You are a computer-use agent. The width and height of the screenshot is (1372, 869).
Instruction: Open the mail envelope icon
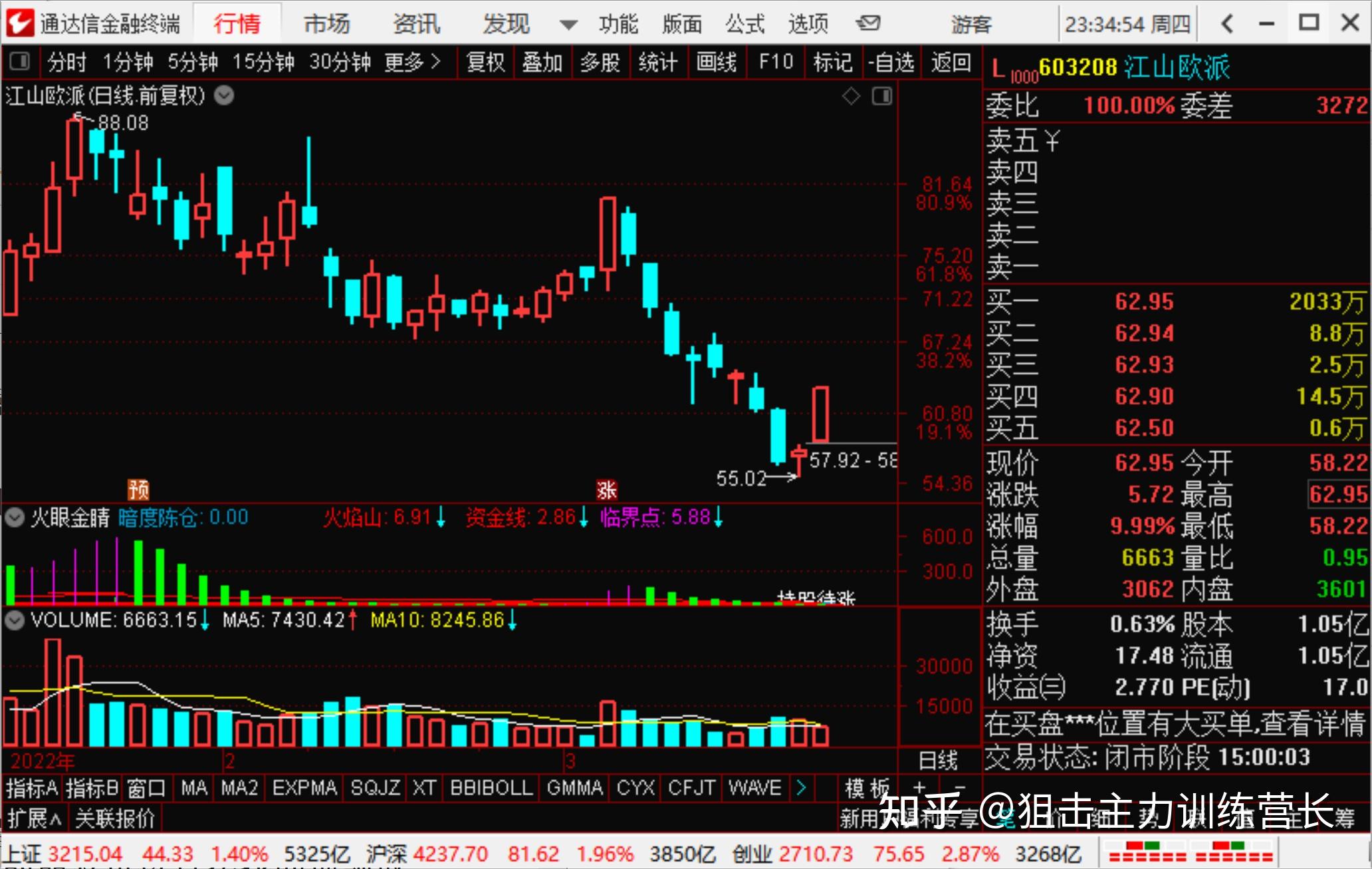coord(868,24)
